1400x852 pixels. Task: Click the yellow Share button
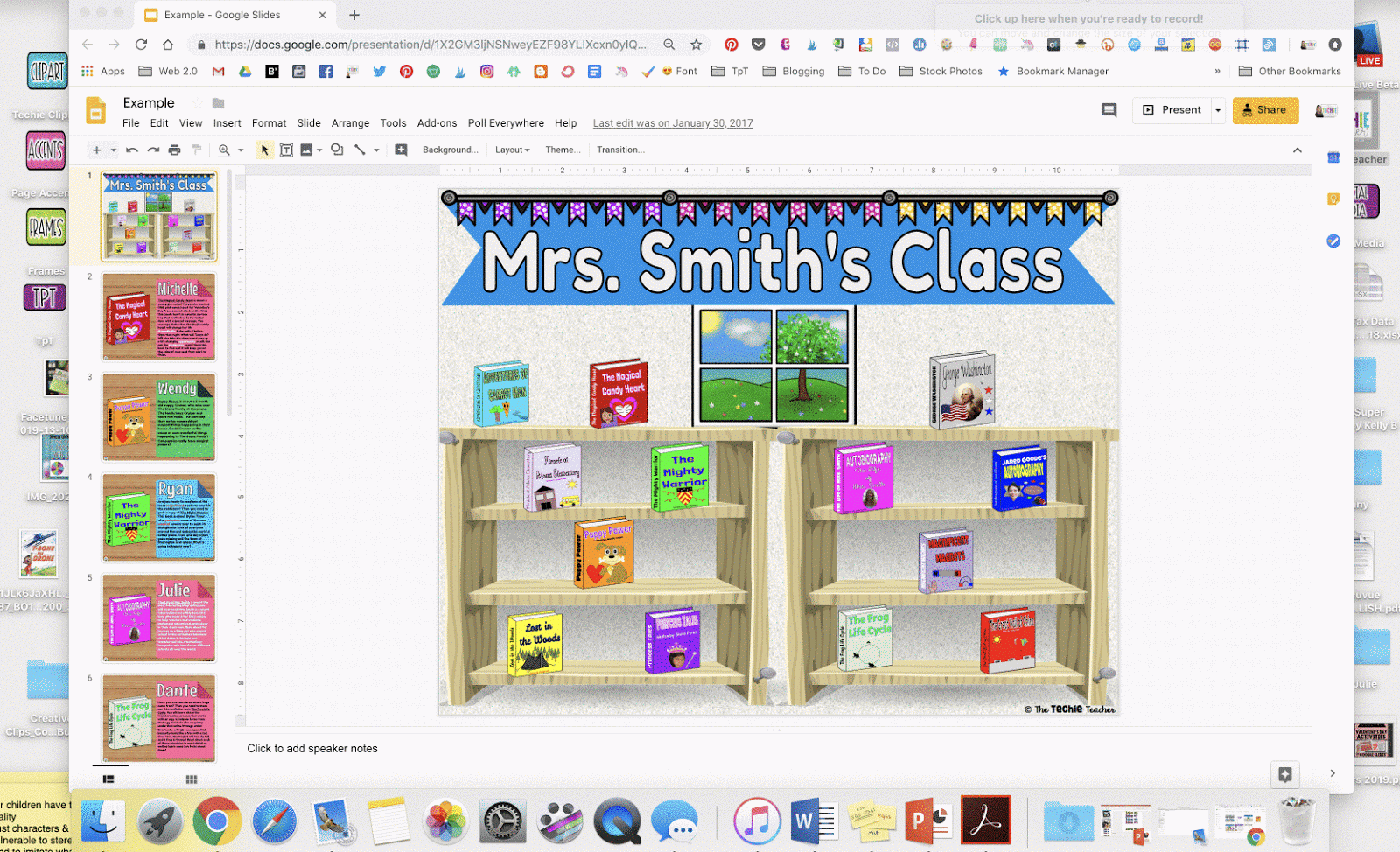click(x=1265, y=110)
